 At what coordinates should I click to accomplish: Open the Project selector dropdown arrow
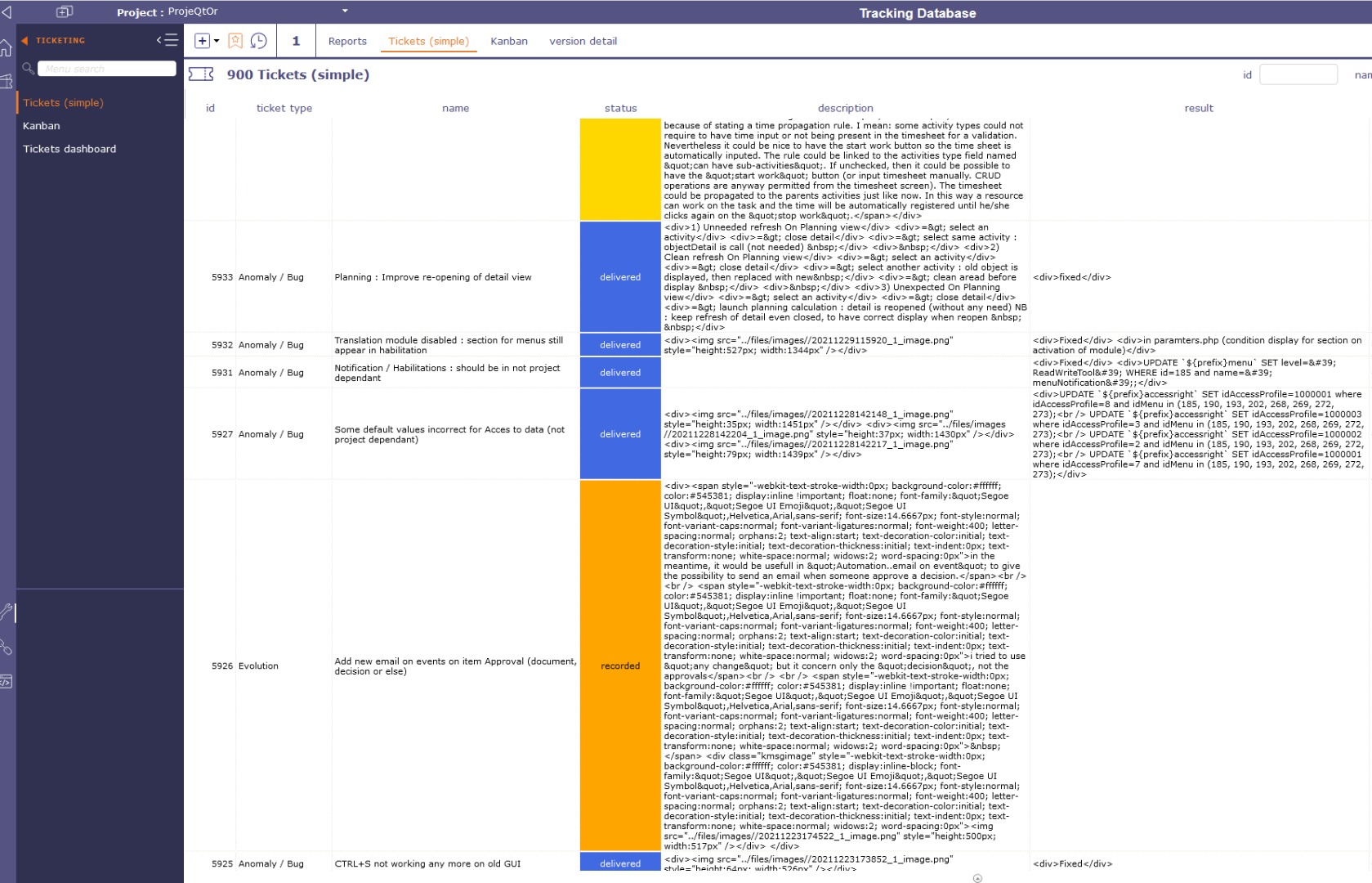(345, 11)
